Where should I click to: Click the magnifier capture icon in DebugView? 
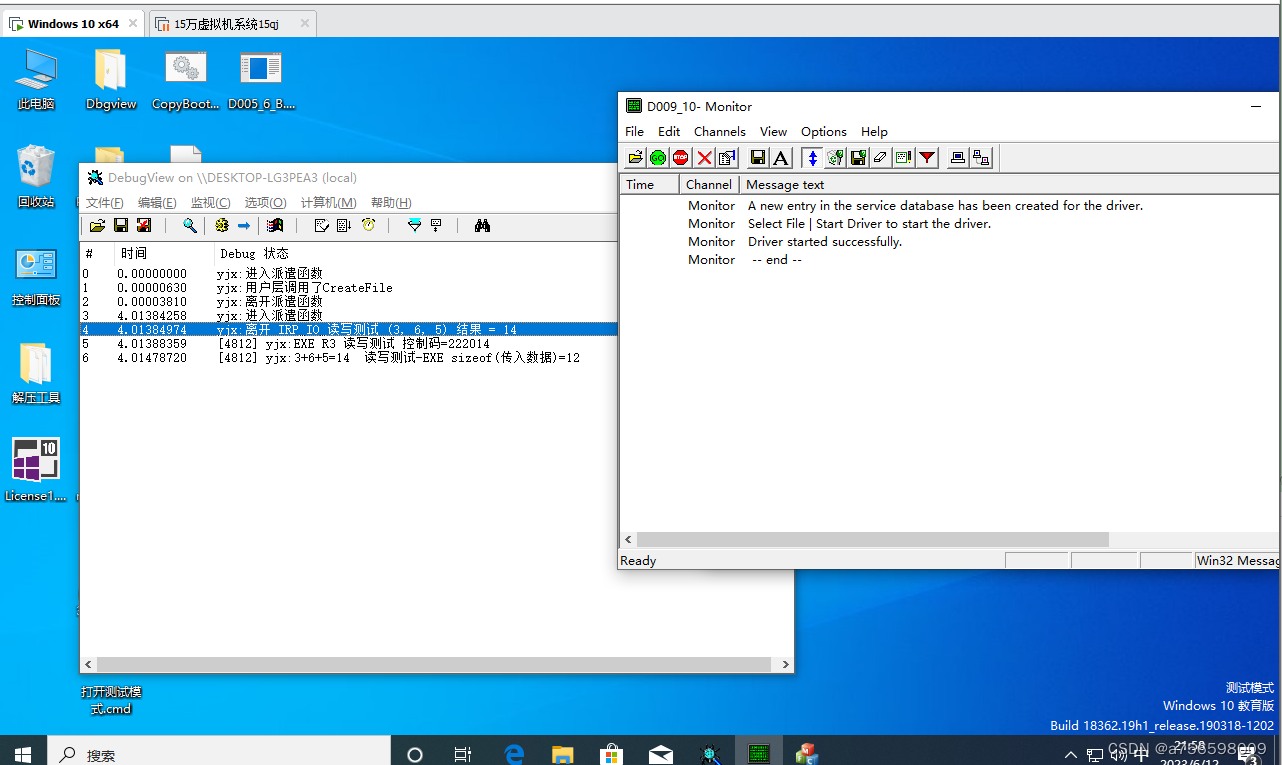pyautogui.click(x=190, y=225)
